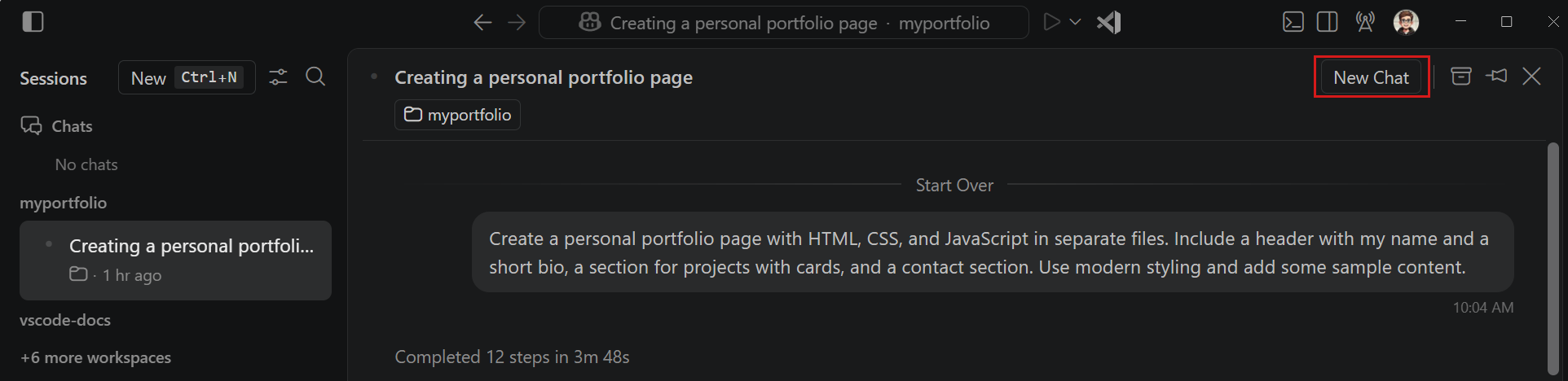
Task: Pin the session with pin icon
Action: click(x=1496, y=76)
